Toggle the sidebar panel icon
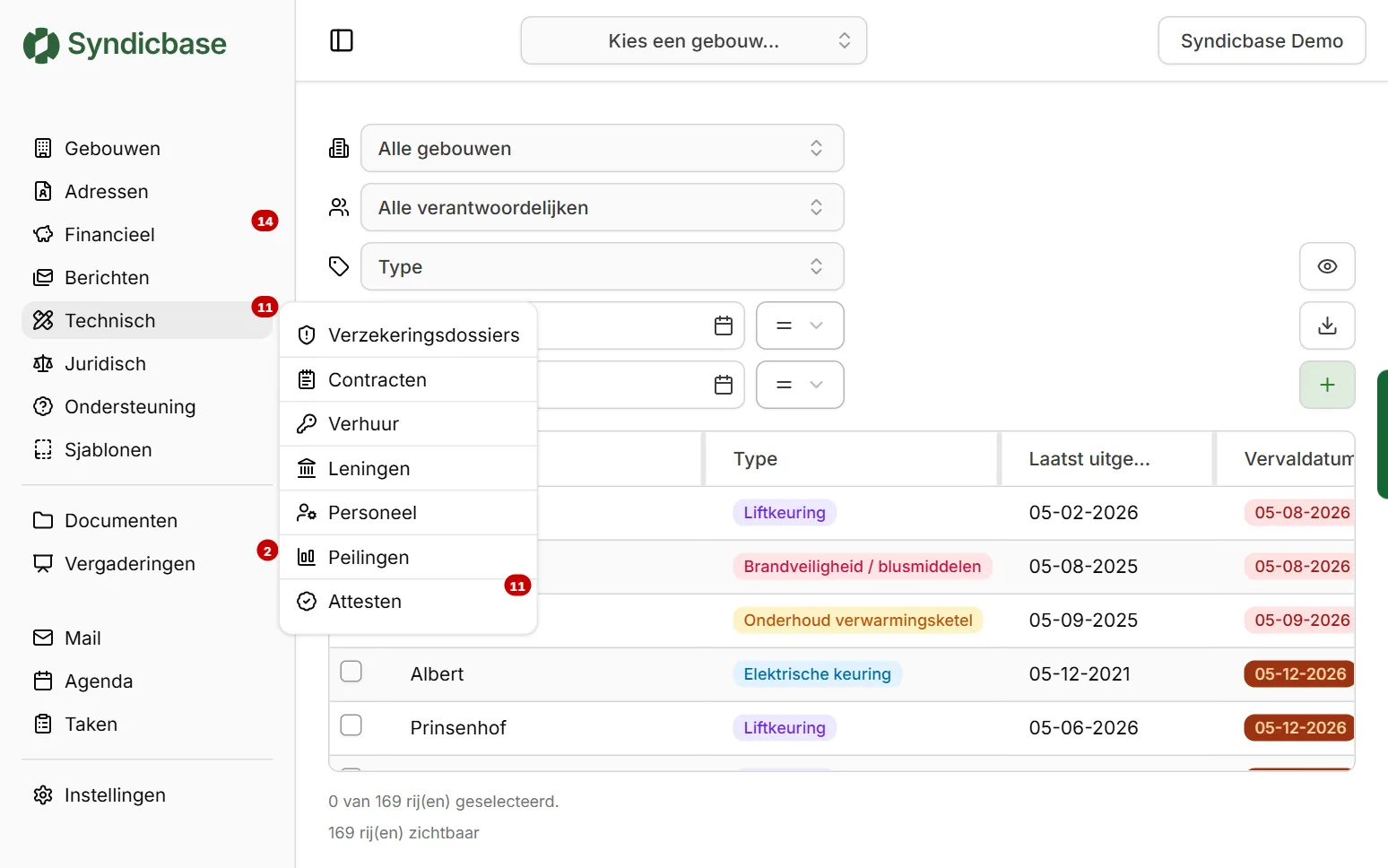 342,40
